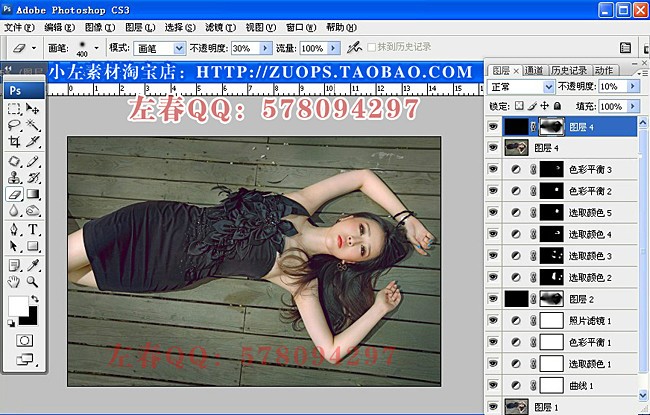Toggle lock position in Layers panel
650x415 pixels.
[x=545, y=106]
